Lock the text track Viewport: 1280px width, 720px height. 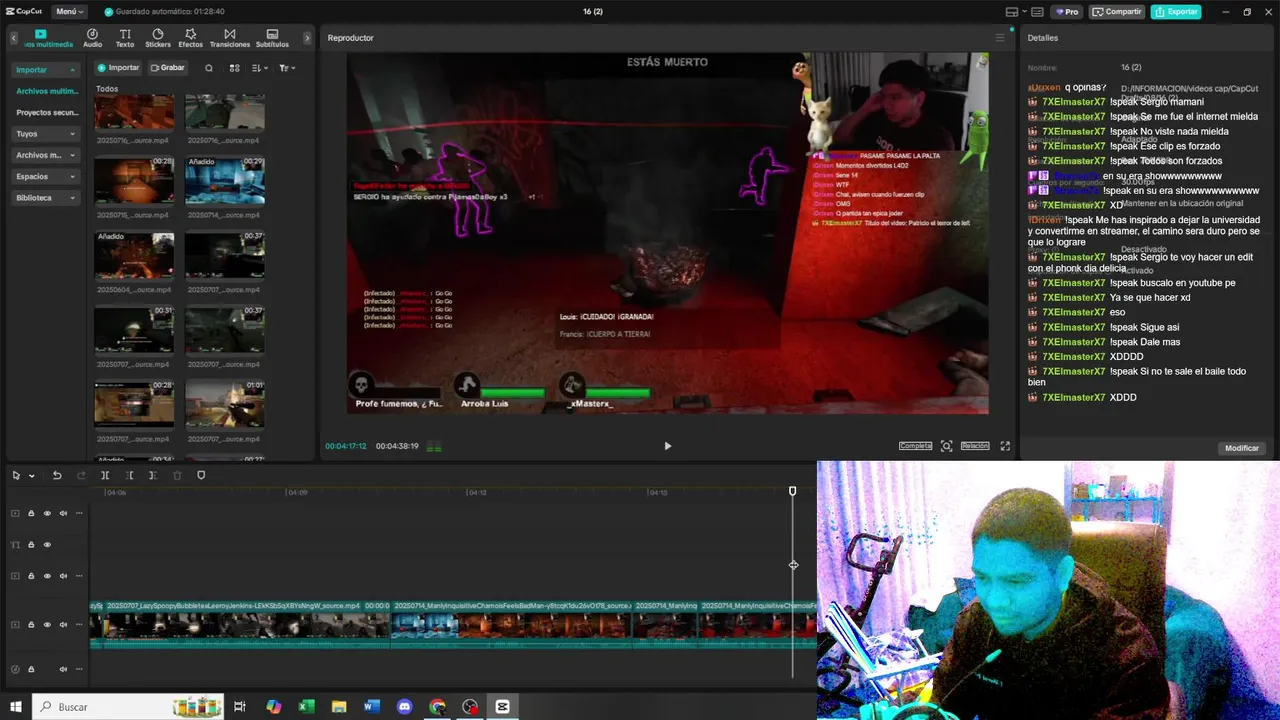coord(31,545)
